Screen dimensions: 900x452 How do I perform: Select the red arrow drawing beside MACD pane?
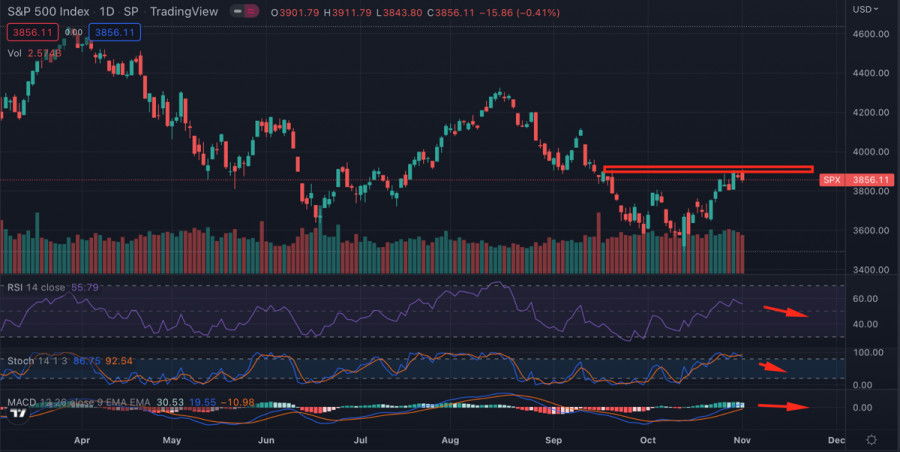pos(782,406)
